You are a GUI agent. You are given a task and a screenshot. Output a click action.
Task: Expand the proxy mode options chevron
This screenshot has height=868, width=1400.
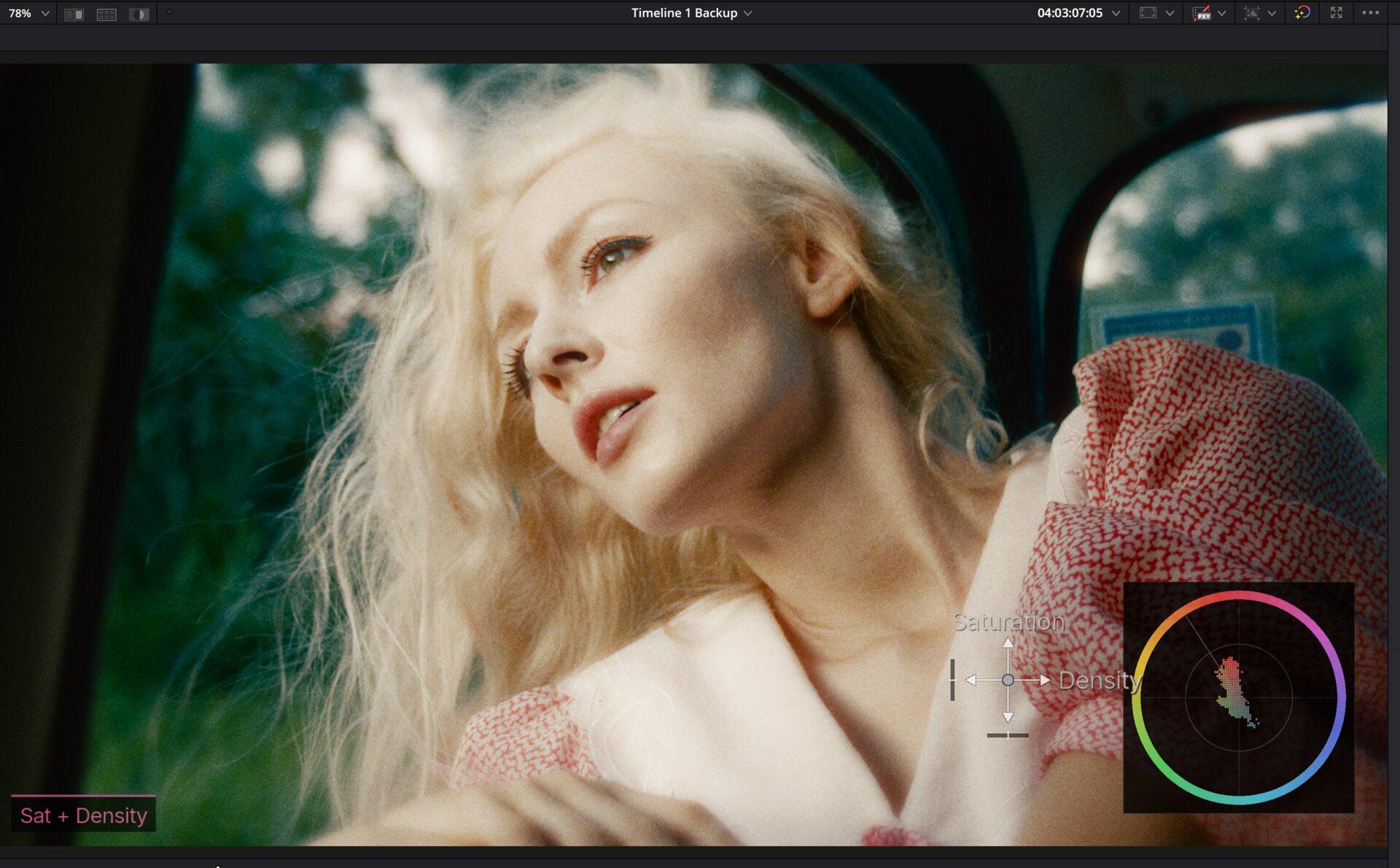pyautogui.click(x=1222, y=13)
